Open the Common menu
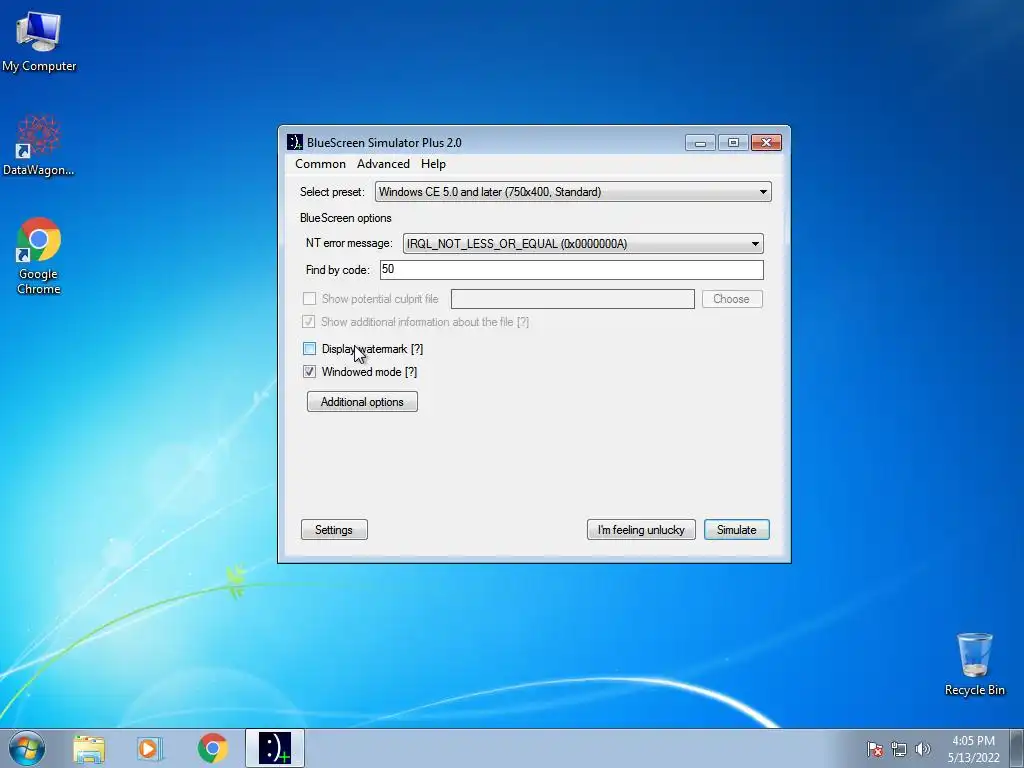 (320, 164)
